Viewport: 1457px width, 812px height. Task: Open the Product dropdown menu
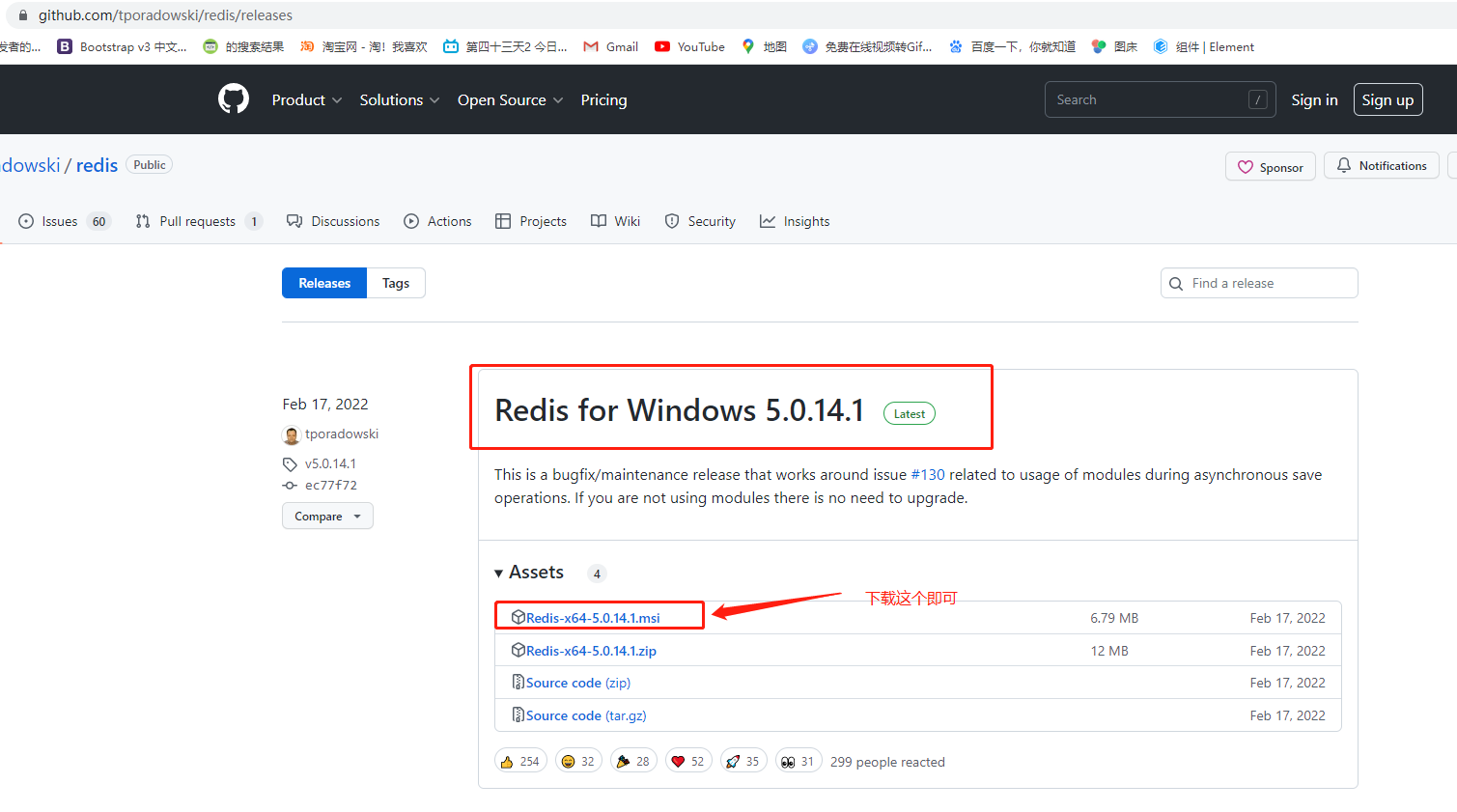(x=307, y=100)
